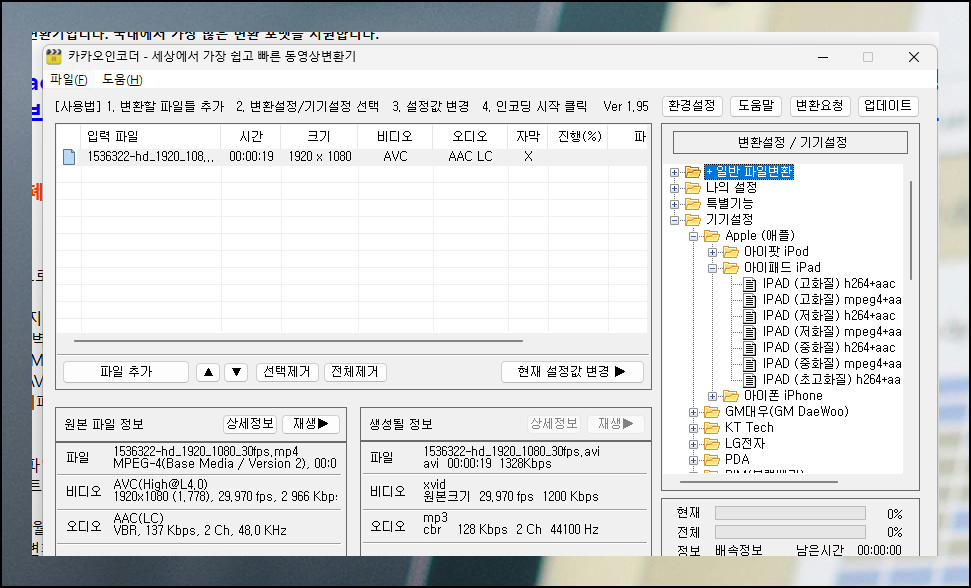Screen dimensions: 971x588
Task: Expand the 아이폰 iPhone tree node
Action: (713, 396)
